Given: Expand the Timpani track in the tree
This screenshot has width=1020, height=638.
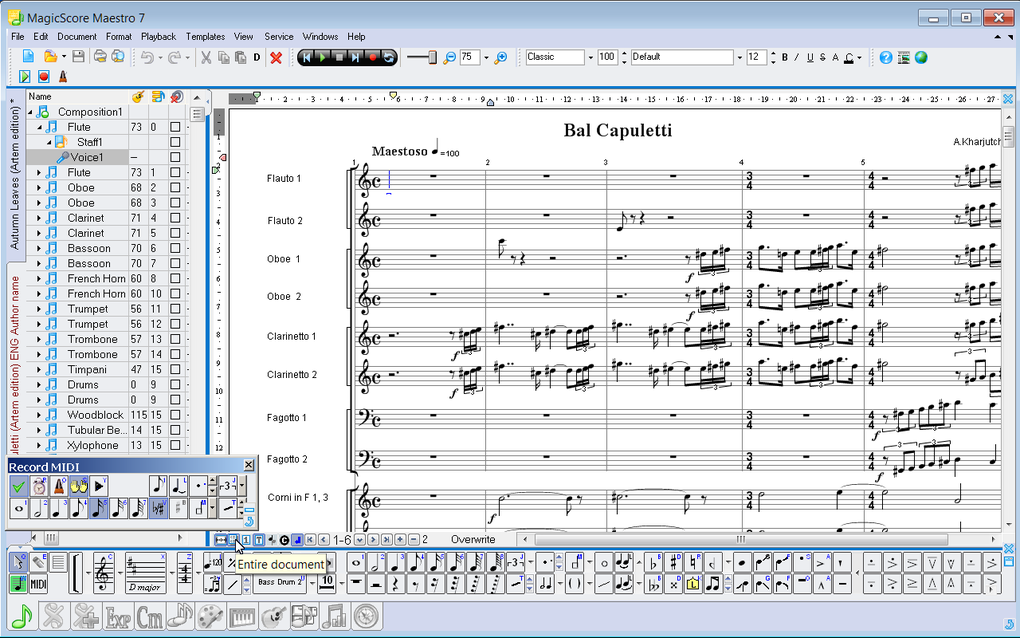Looking at the screenshot, I should coord(38,370).
